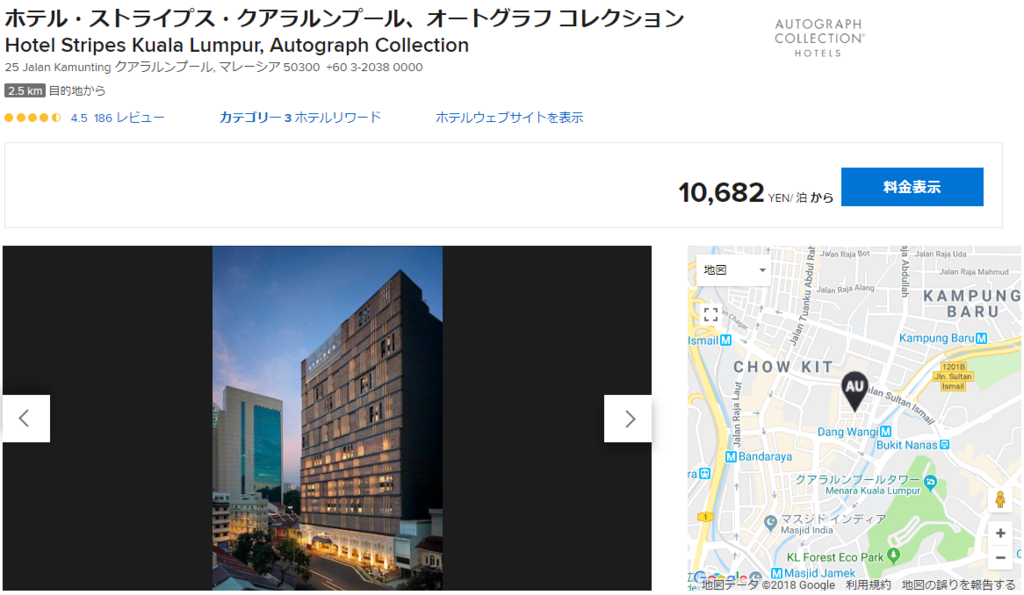This screenshot has width=1024, height=595.
Task: Click Hotel Stripes Kuala Lumpur title
Action: click(x=236, y=45)
